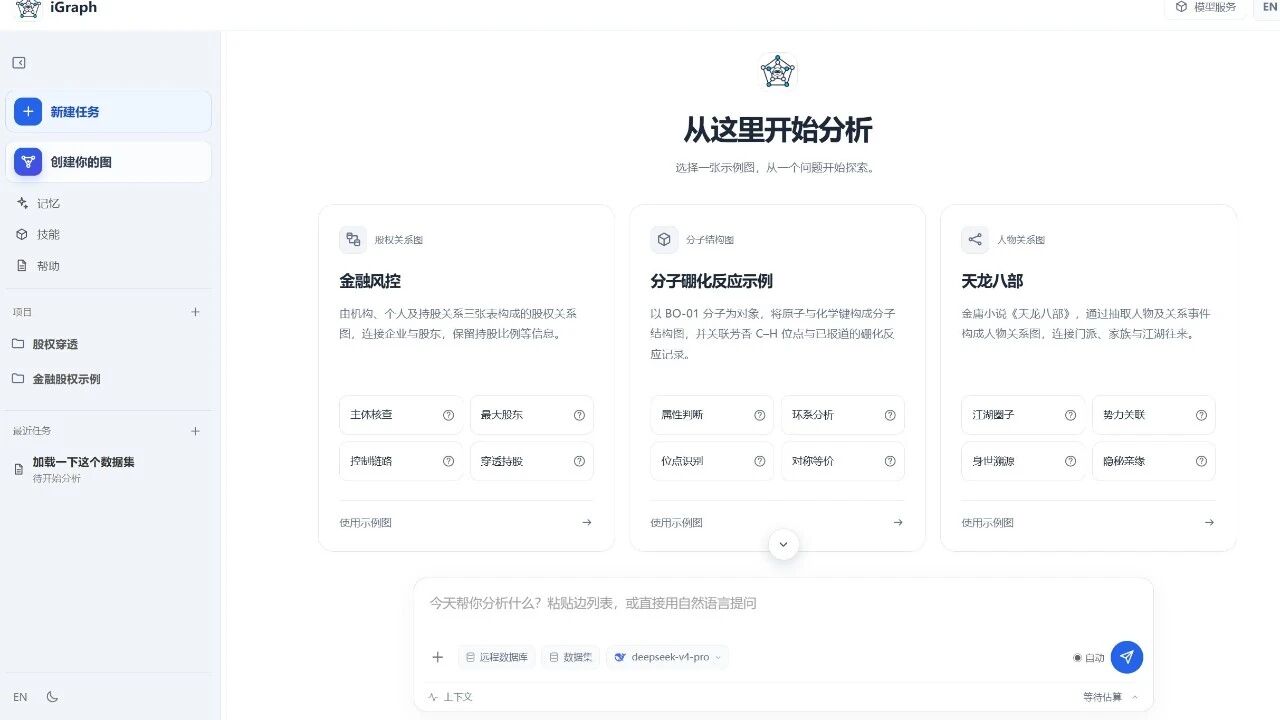
Task: Click the help icon on 控制链路
Action: (448, 461)
